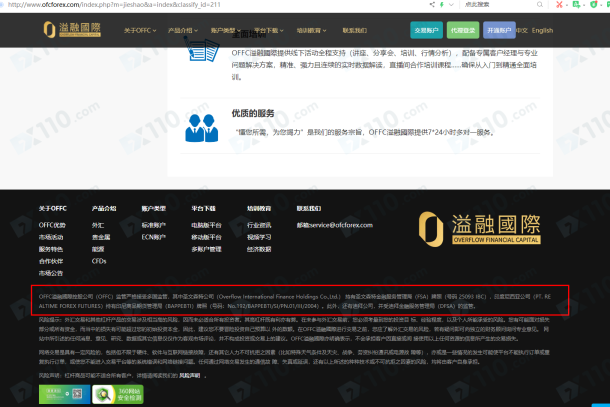Screen dimensions: 610x407
Task: Click the blue document training icon
Action: tap(202, 50)
